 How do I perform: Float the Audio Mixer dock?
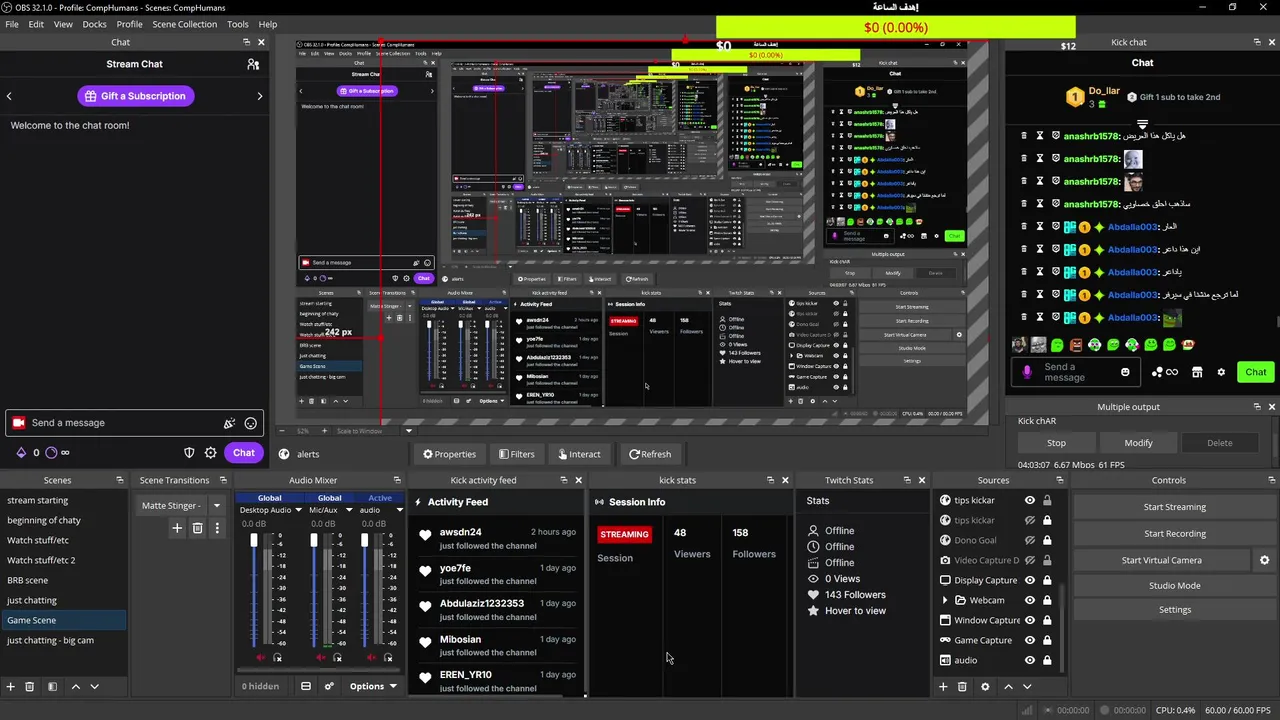pyautogui.click(x=397, y=480)
